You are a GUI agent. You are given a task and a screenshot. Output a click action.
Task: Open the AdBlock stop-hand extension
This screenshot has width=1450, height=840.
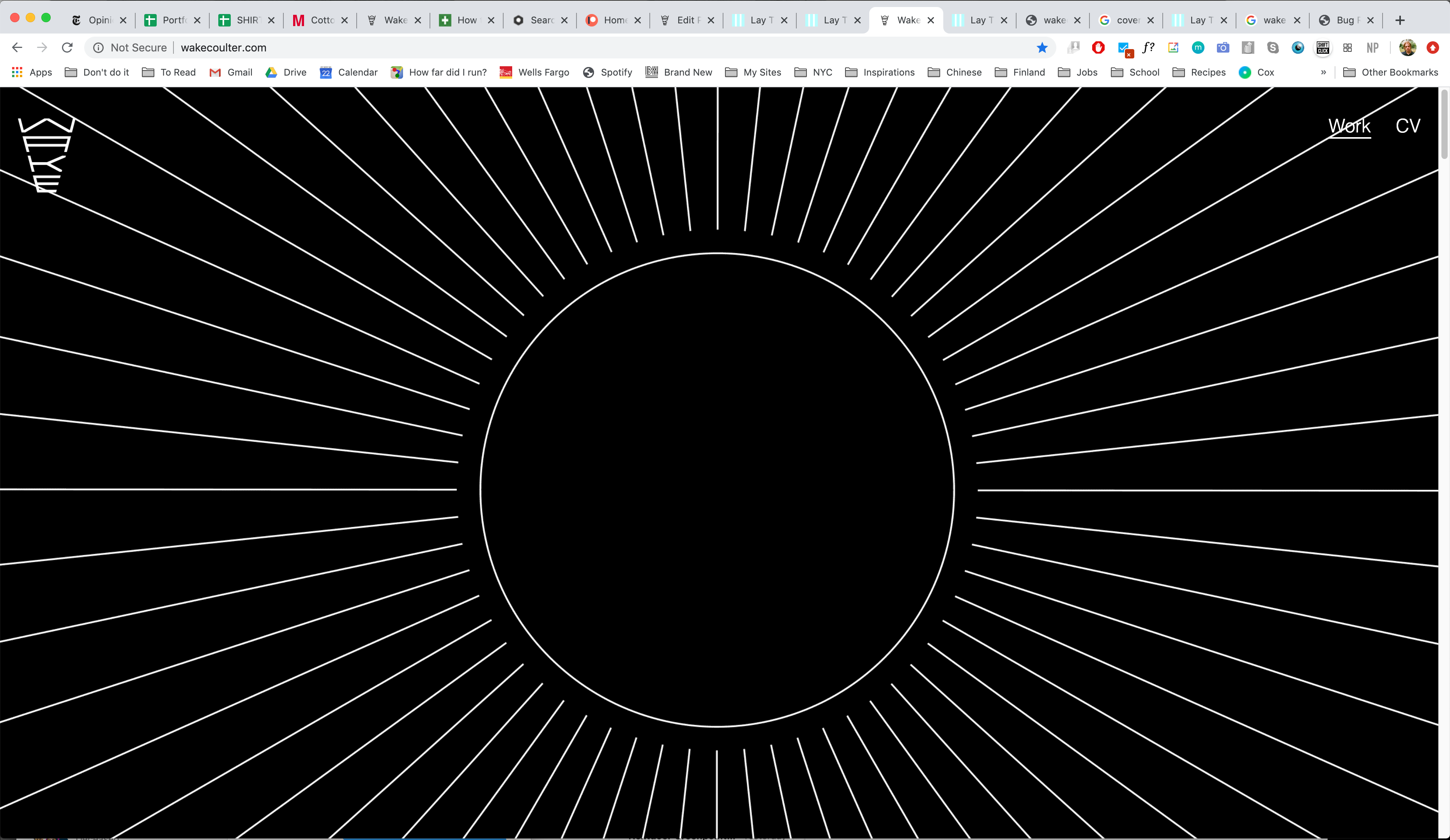[1098, 48]
